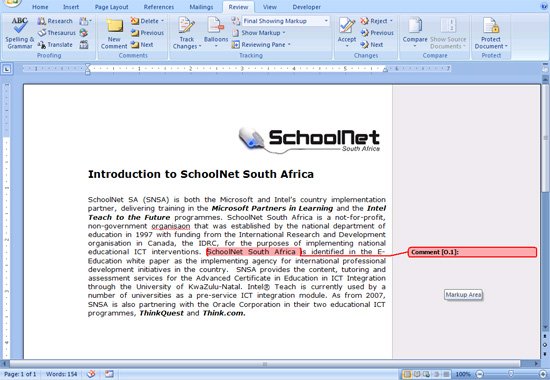
Task: Insert a New Comment
Action: pyautogui.click(x=114, y=33)
